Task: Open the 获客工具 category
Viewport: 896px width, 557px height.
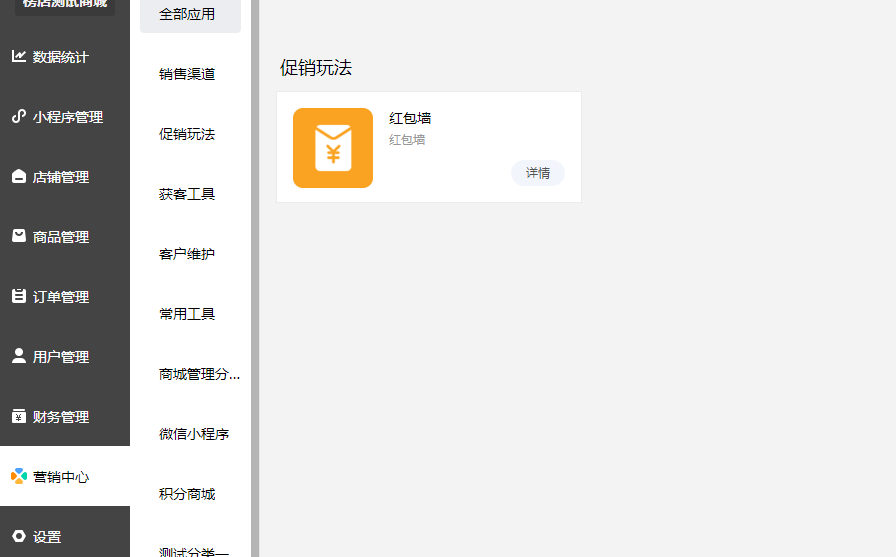Action: point(187,194)
